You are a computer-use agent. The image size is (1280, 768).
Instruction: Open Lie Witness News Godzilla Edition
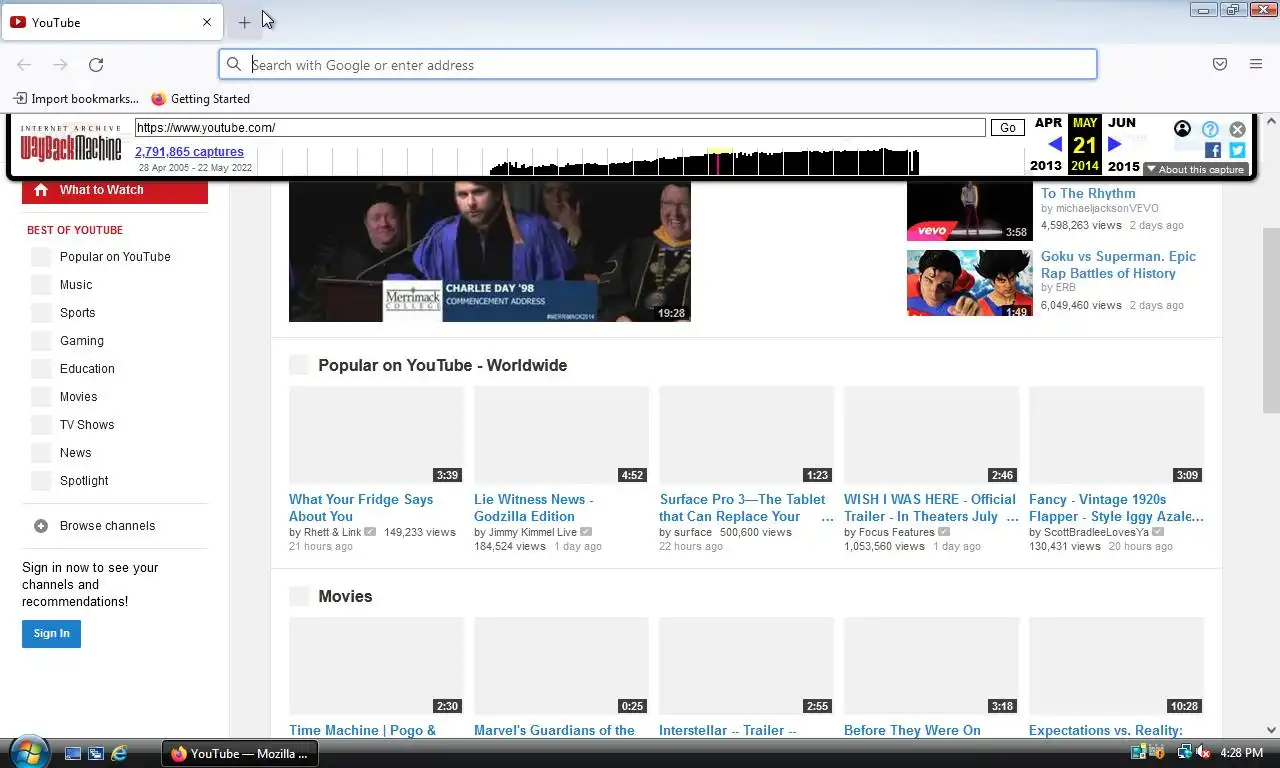pos(533,508)
